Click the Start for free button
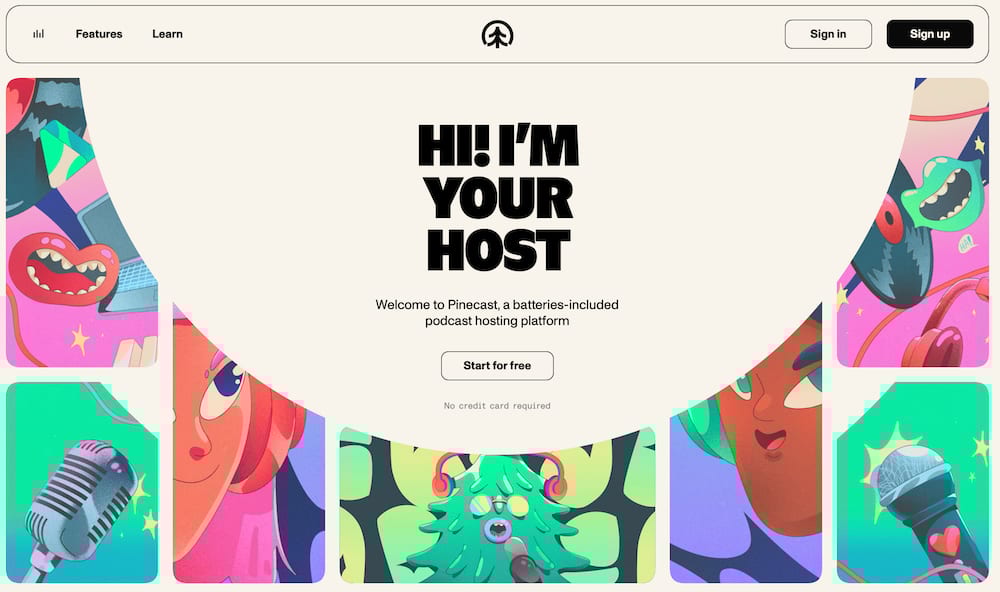The width and height of the screenshot is (1000, 592). click(x=497, y=366)
